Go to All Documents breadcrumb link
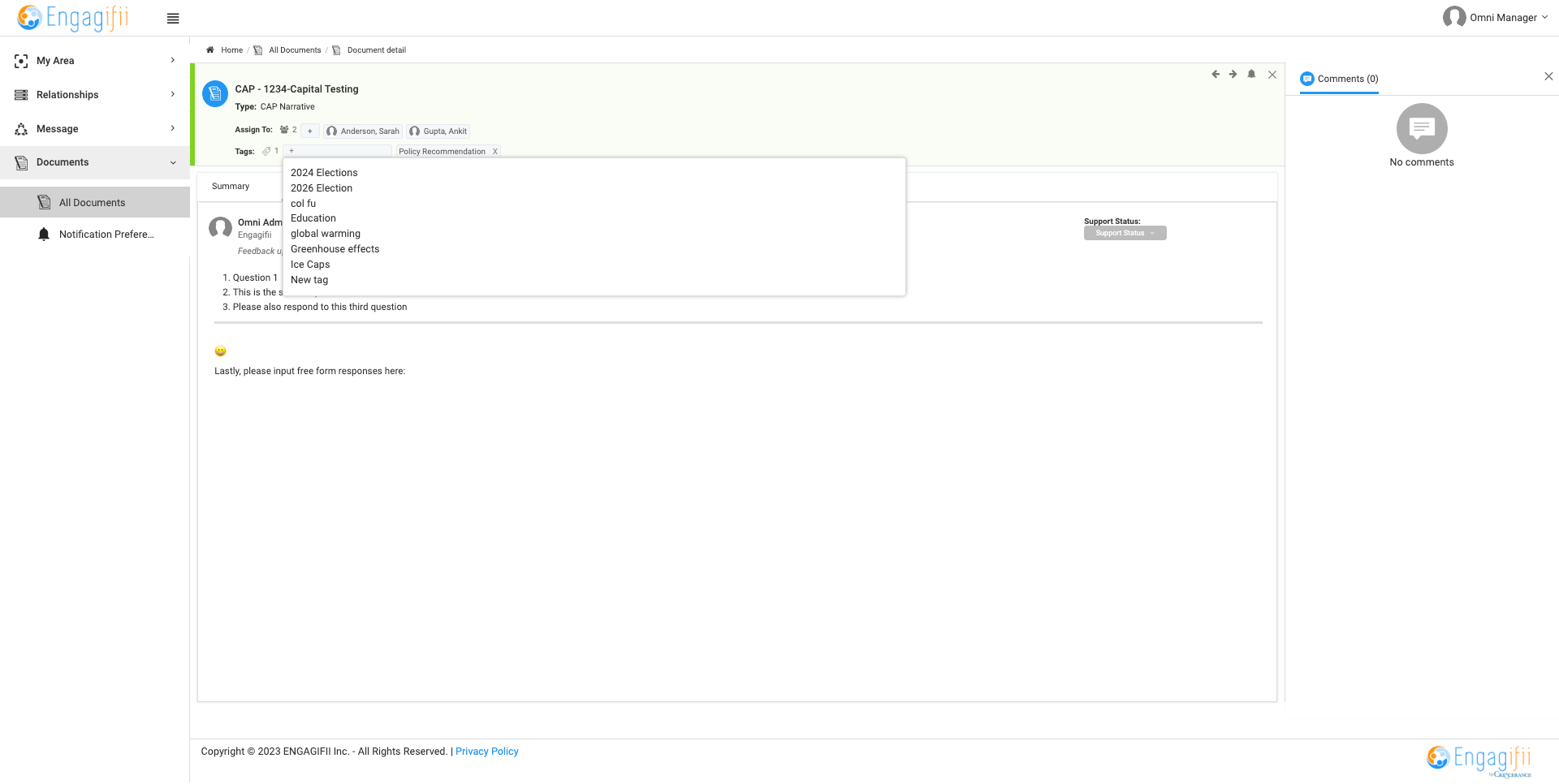 pyautogui.click(x=295, y=50)
